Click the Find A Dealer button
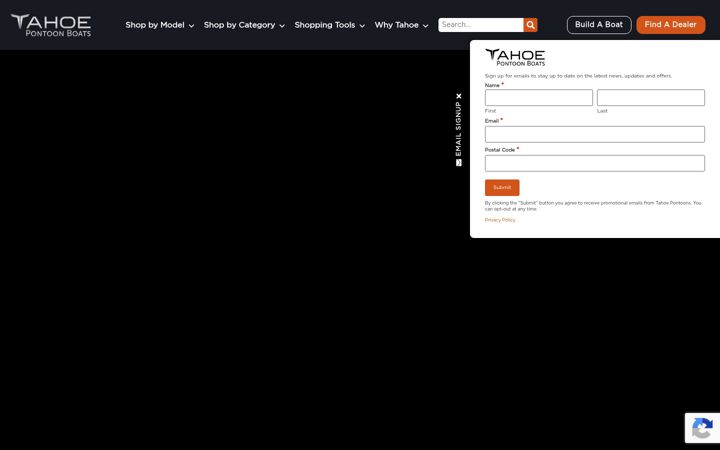The width and height of the screenshot is (720, 450). [x=671, y=25]
